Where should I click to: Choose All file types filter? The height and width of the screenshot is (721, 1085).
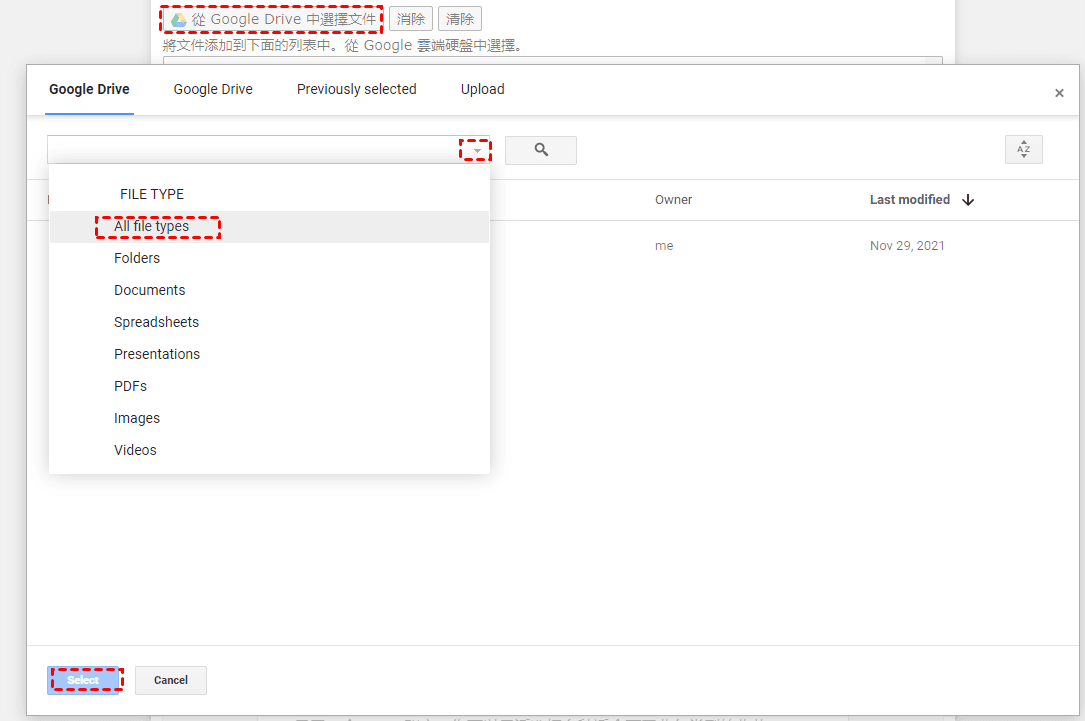click(x=269, y=226)
